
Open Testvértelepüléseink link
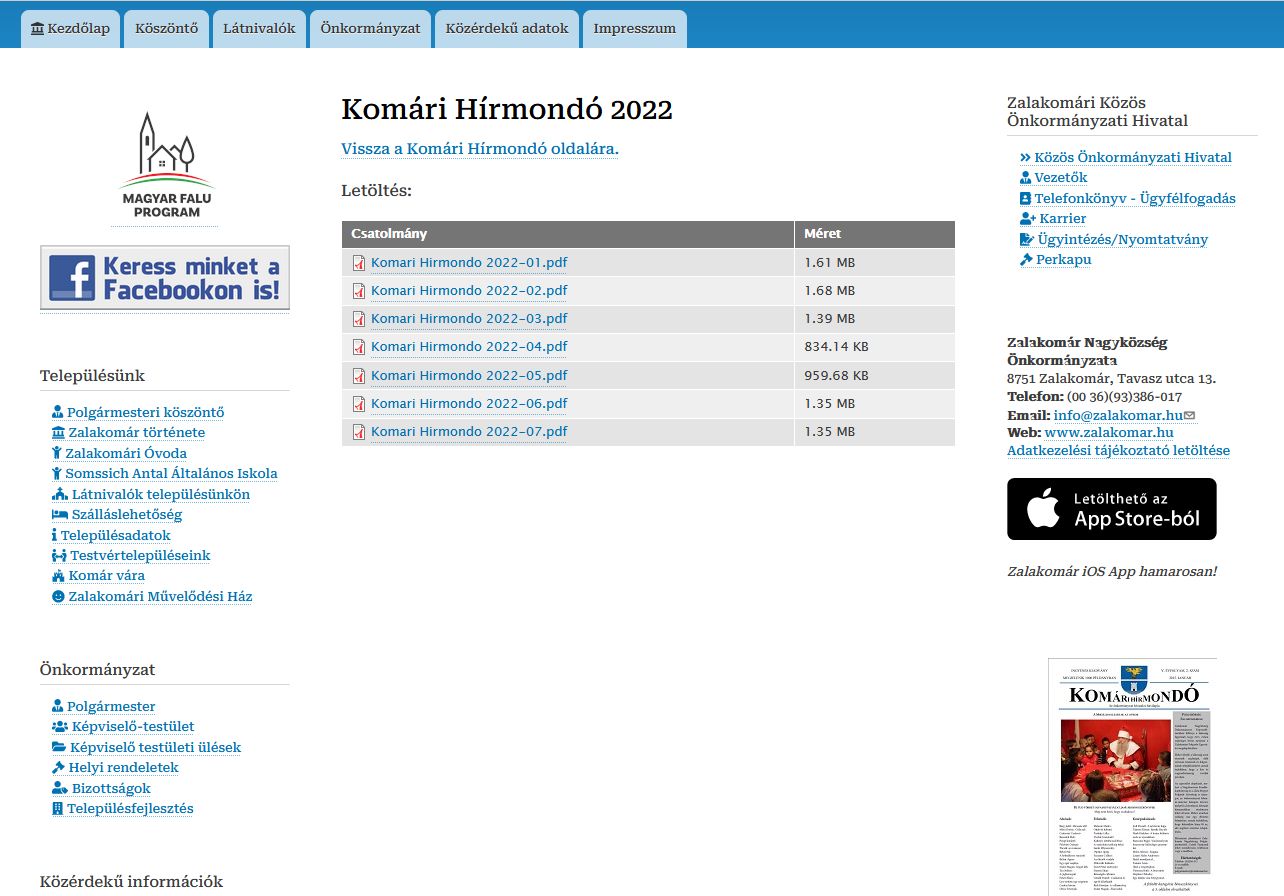coord(140,556)
